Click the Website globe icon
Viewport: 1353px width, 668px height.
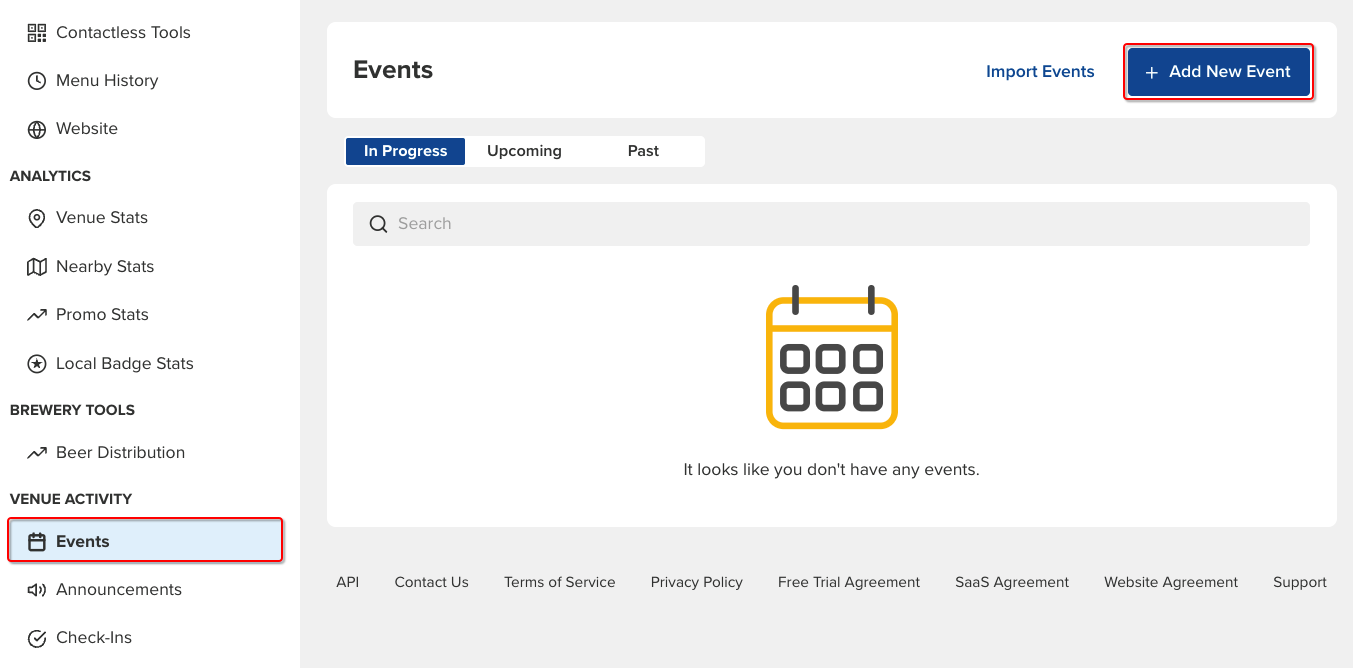[37, 129]
